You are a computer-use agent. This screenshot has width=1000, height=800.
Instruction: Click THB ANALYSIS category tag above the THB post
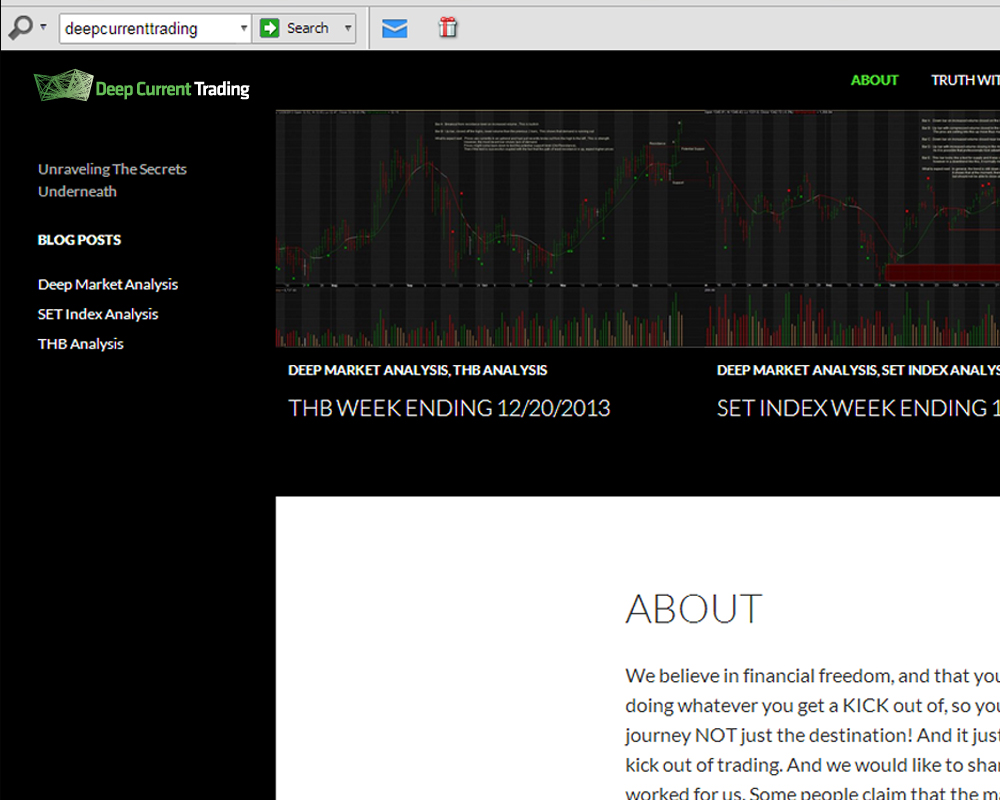click(x=500, y=371)
